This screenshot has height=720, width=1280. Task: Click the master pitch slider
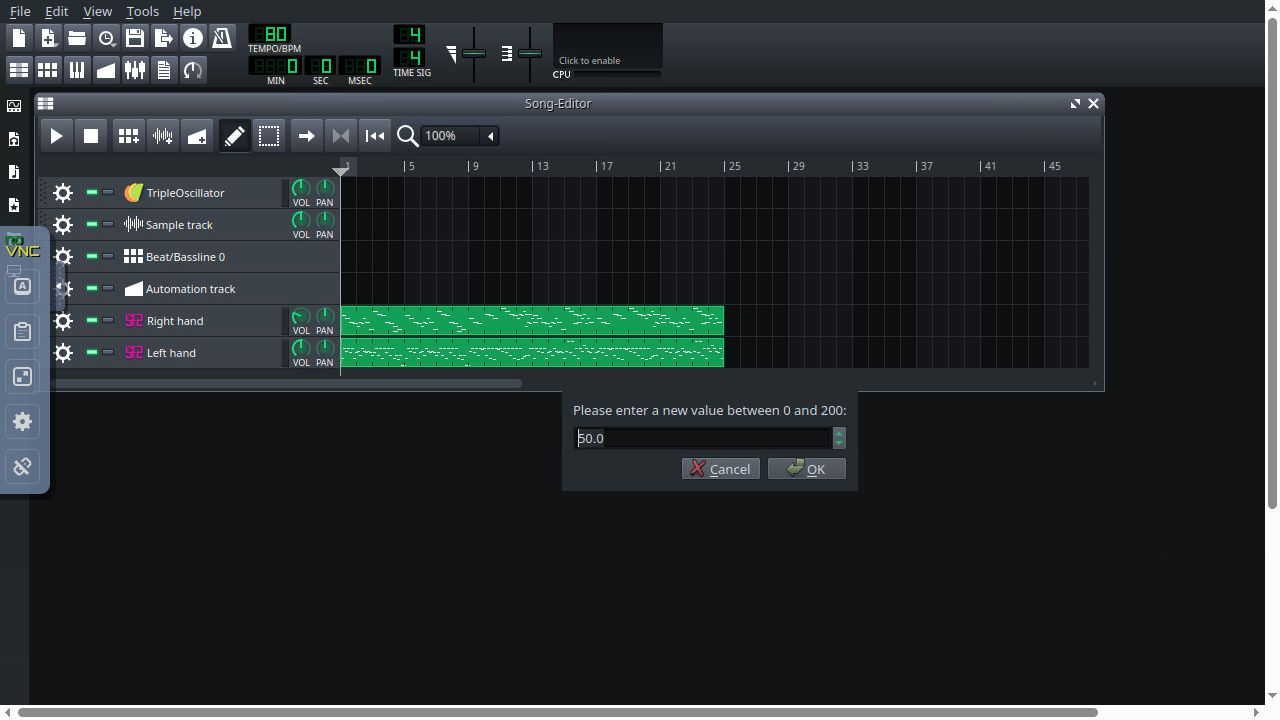(530, 53)
